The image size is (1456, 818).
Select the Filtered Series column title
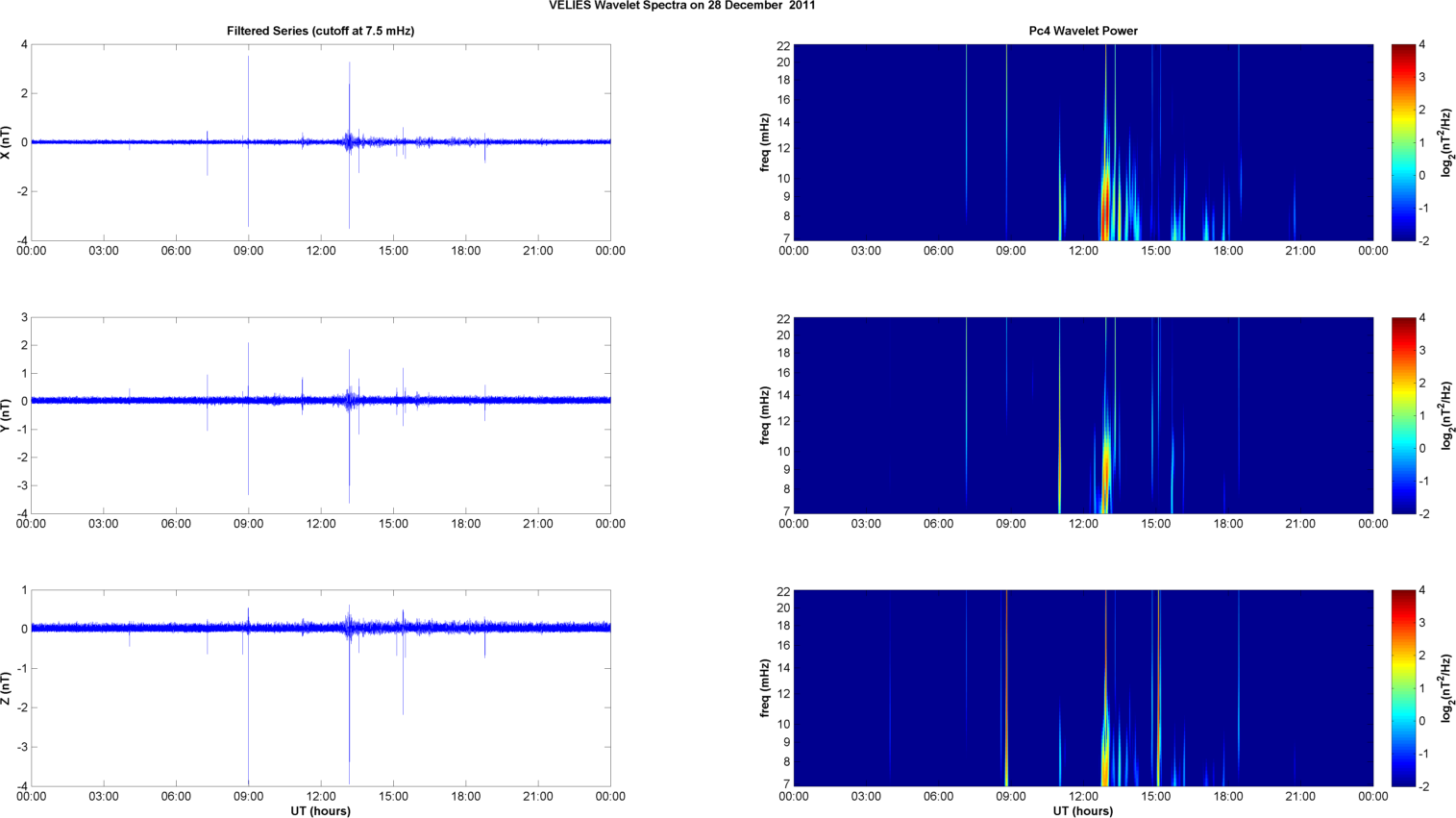click(x=320, y=31)
